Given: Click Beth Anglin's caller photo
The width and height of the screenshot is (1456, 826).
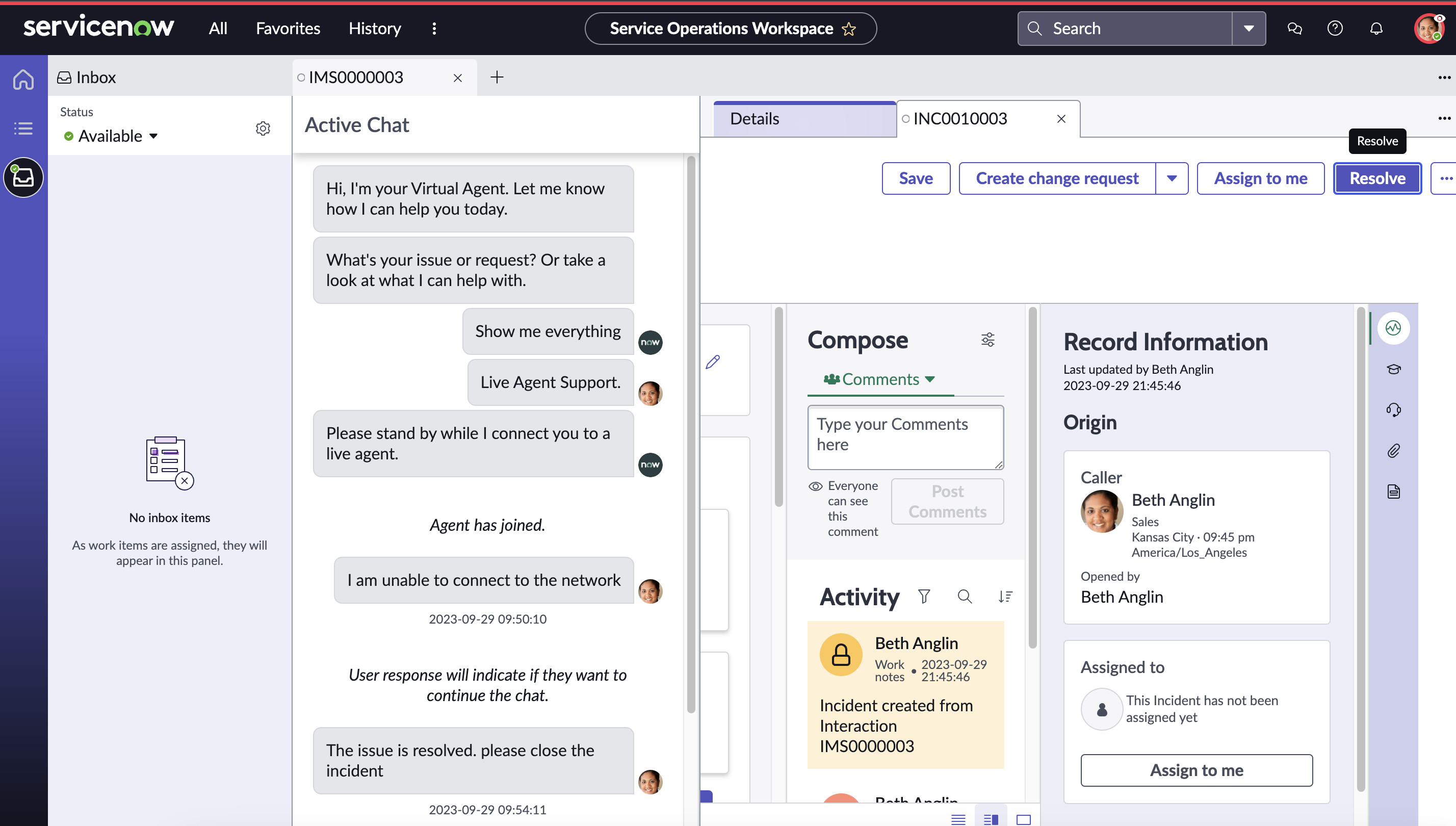Looking at the screenshot, I should (x=1102, y=512).
